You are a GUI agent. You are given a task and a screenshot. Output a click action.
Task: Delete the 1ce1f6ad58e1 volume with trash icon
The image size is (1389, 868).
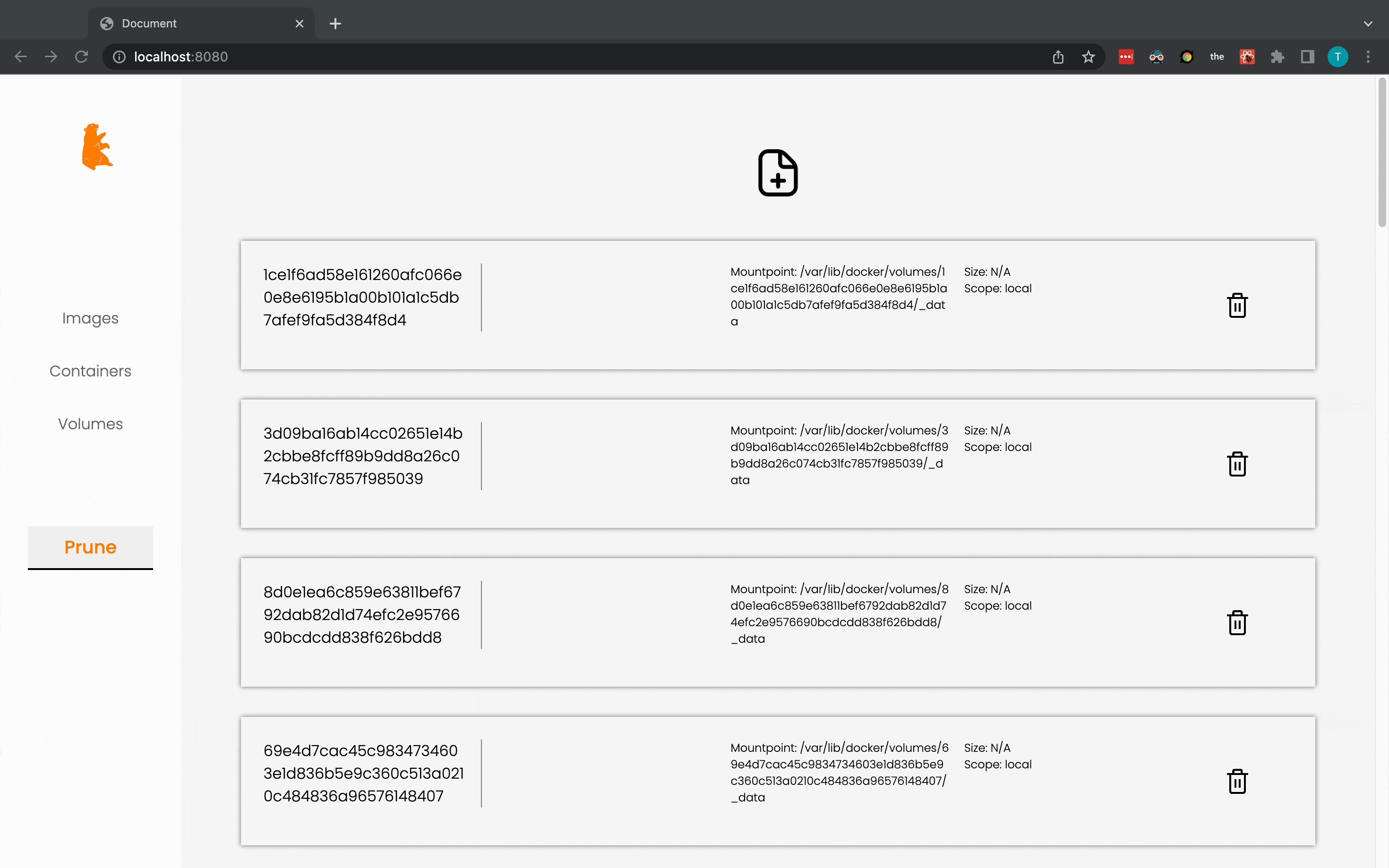click(x=1237, y=306)
